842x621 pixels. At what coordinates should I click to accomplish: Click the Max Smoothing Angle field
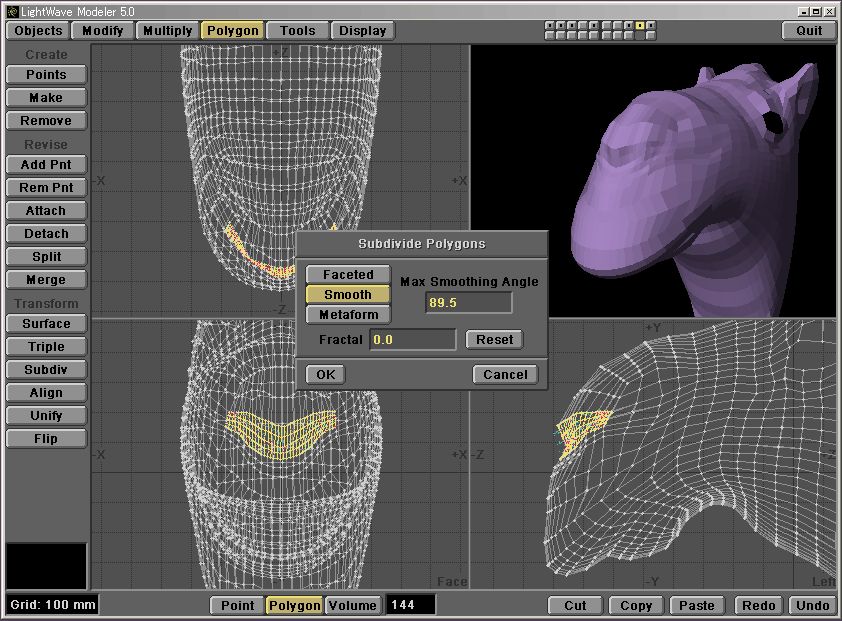(x=468, y=302)
